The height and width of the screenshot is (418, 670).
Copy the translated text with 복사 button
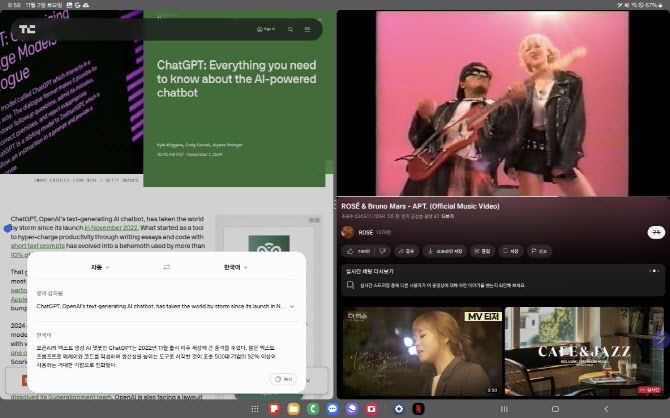click(282, 379)
